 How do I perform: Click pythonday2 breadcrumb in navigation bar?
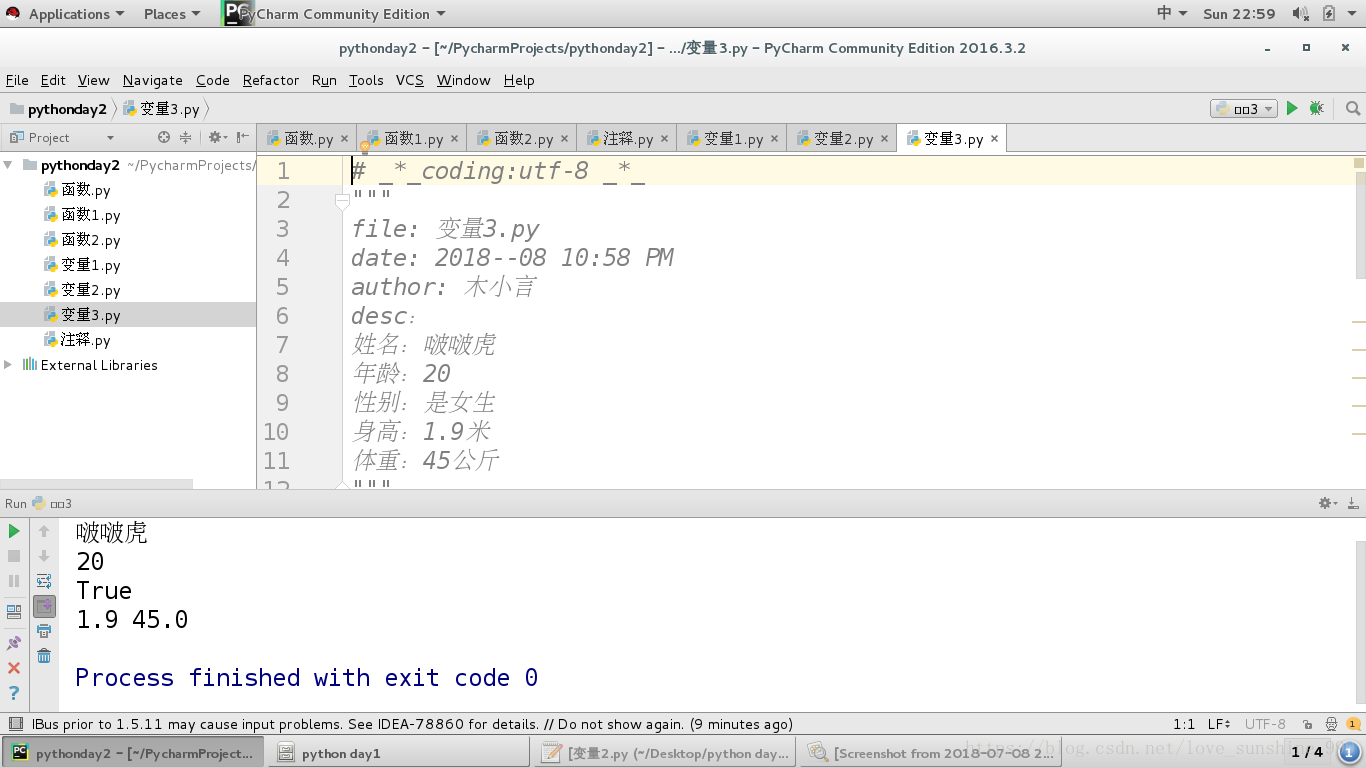pyautogui.click(x=58, y=109)
